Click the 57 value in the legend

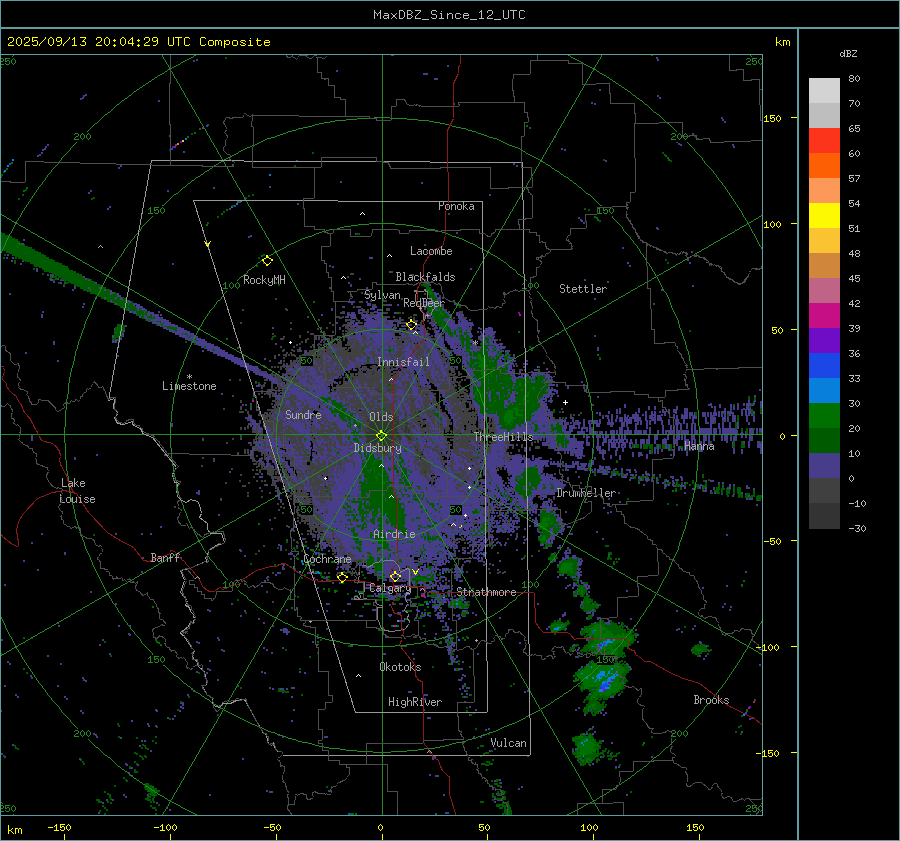[854, 179]
